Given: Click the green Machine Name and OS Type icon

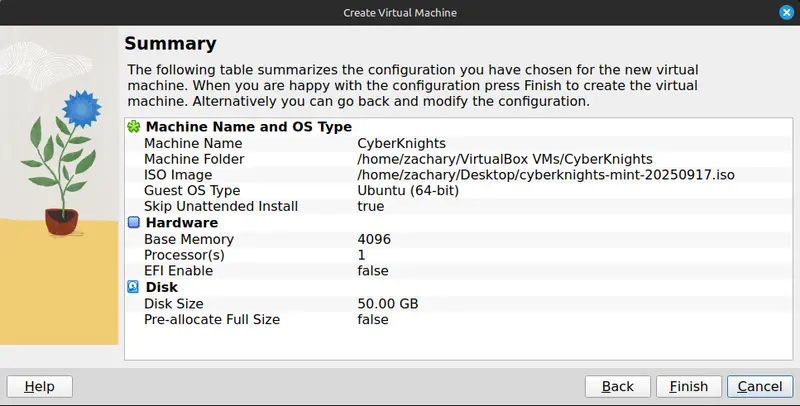Looking at the screenshot, I should pyautogui.click(x=134, y=126).
